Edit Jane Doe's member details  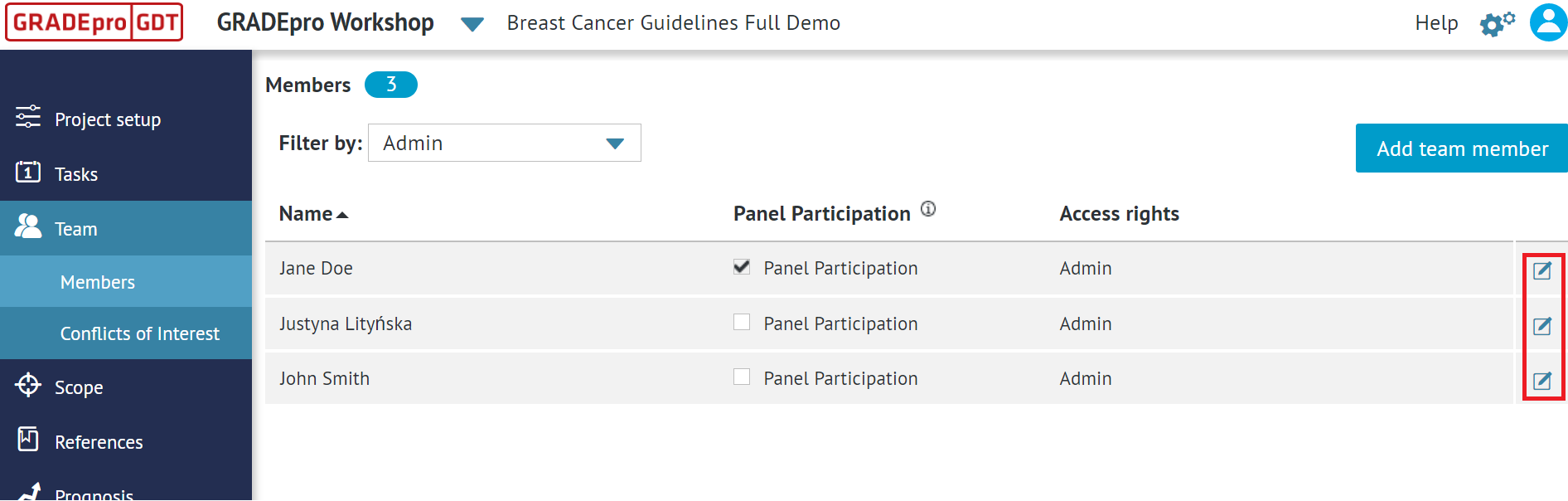click(1542, 270)
